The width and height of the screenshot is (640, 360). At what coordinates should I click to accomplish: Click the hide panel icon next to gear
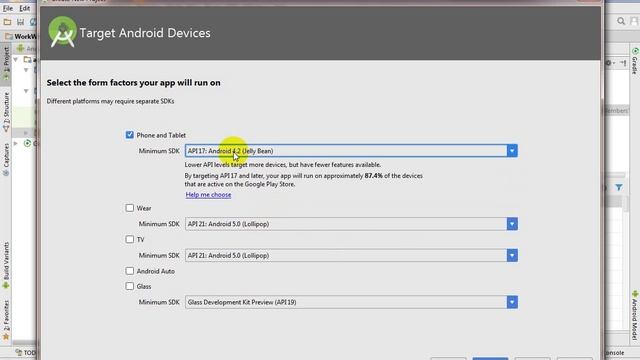[623, 63]
